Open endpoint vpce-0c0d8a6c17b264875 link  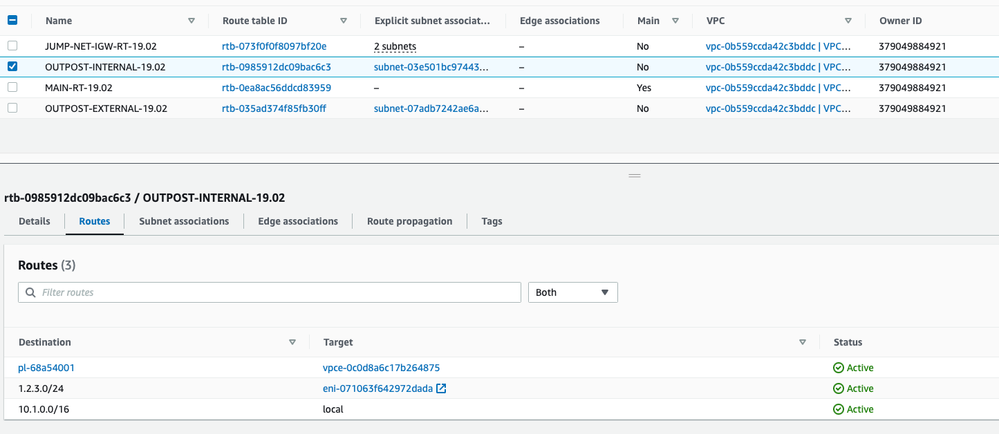[x=381, y=368]
